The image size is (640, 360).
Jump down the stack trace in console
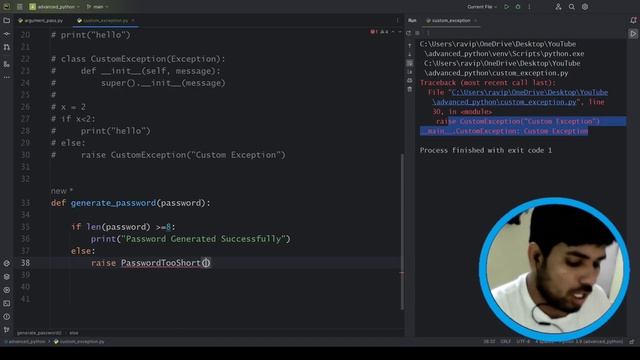[410, 54]
